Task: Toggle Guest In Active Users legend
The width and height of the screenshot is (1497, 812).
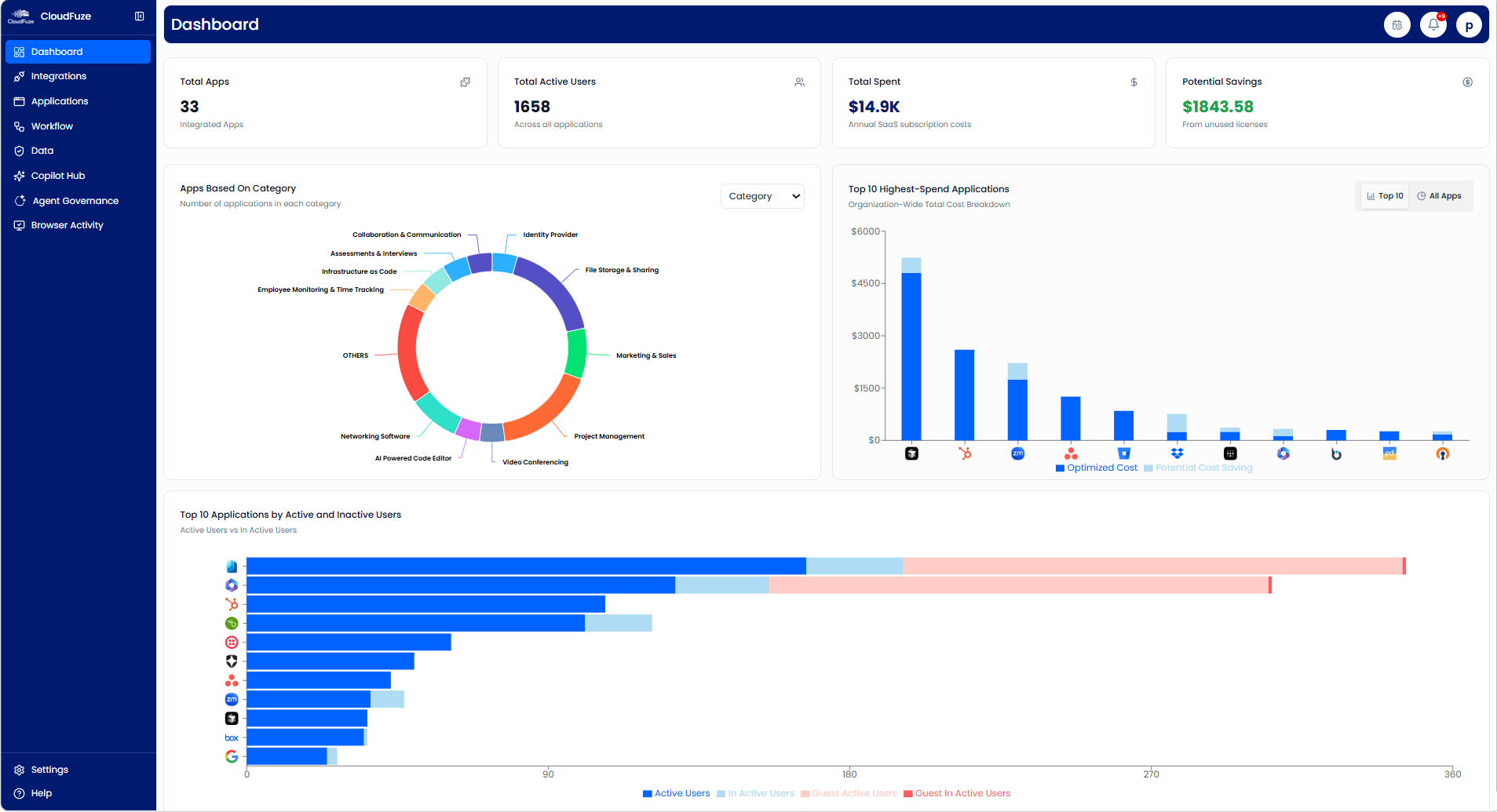Action: [957, 793]
